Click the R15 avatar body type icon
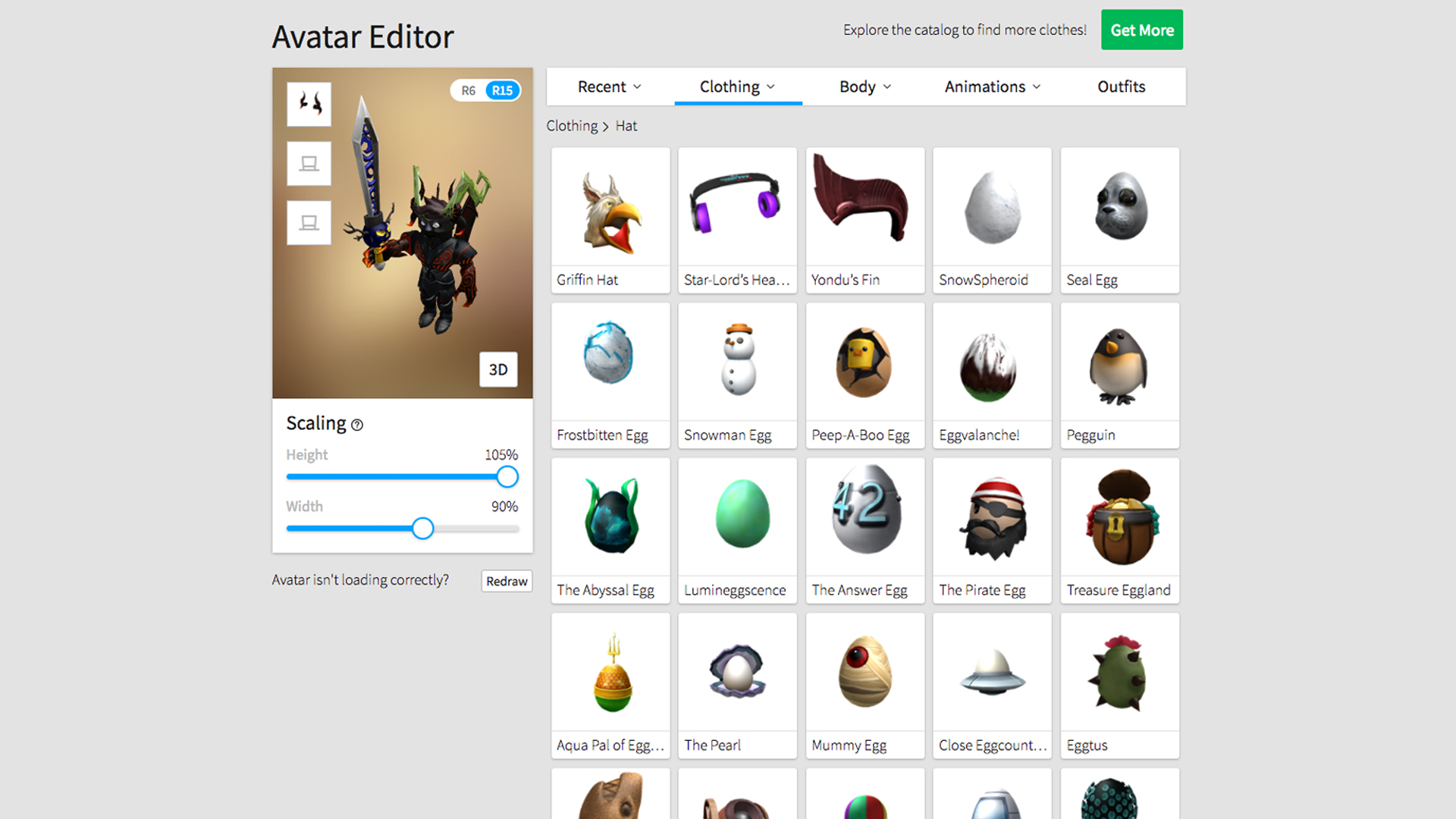Screen dimensions: 1456x819 (503, 91)
